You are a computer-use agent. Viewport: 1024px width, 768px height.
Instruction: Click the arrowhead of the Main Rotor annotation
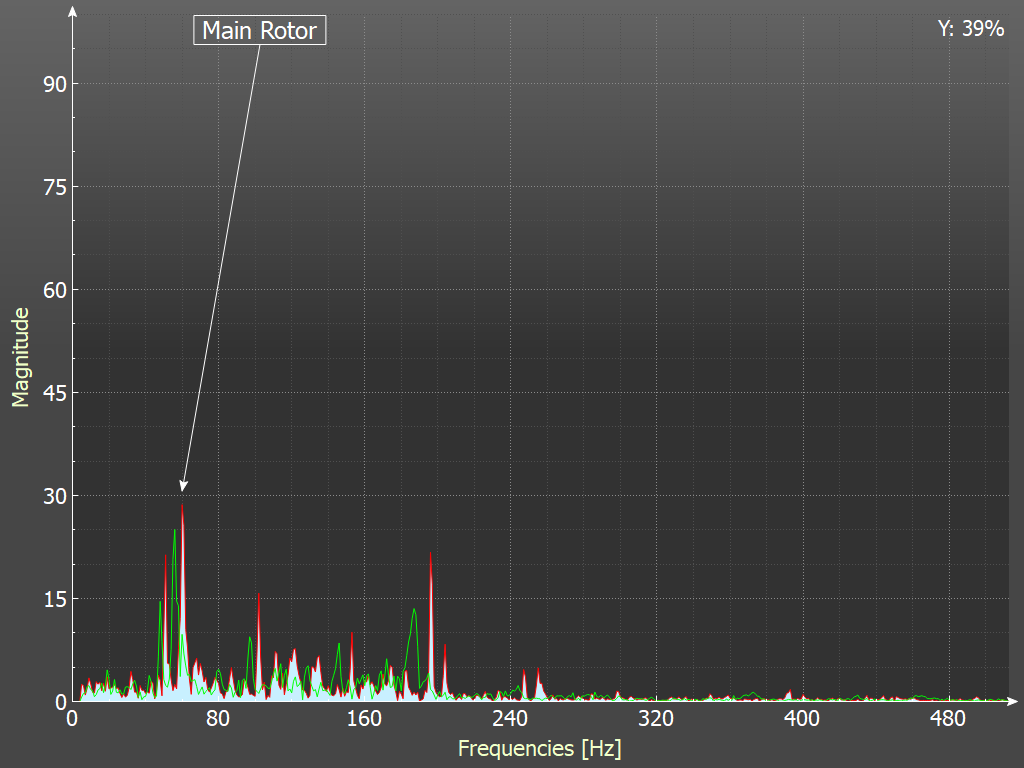[183, 485]
